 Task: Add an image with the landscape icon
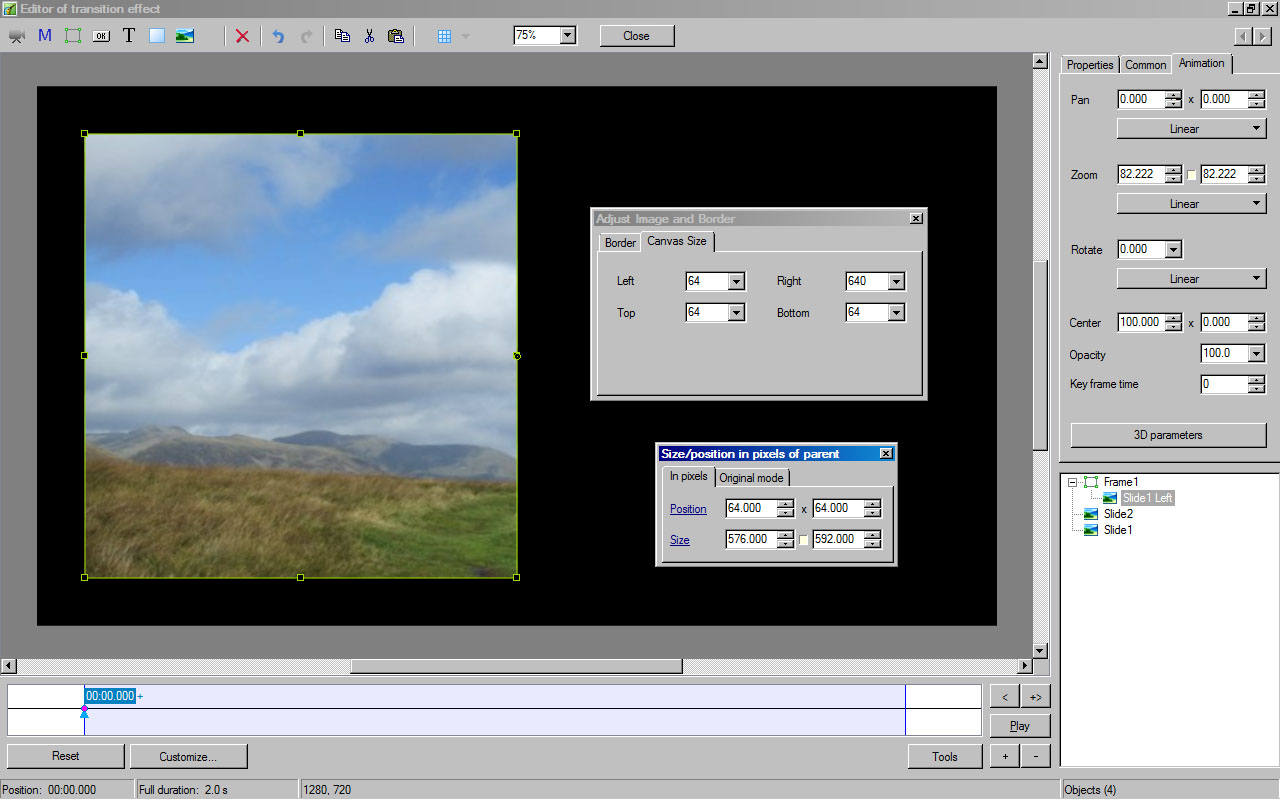(x=185, y=36)
